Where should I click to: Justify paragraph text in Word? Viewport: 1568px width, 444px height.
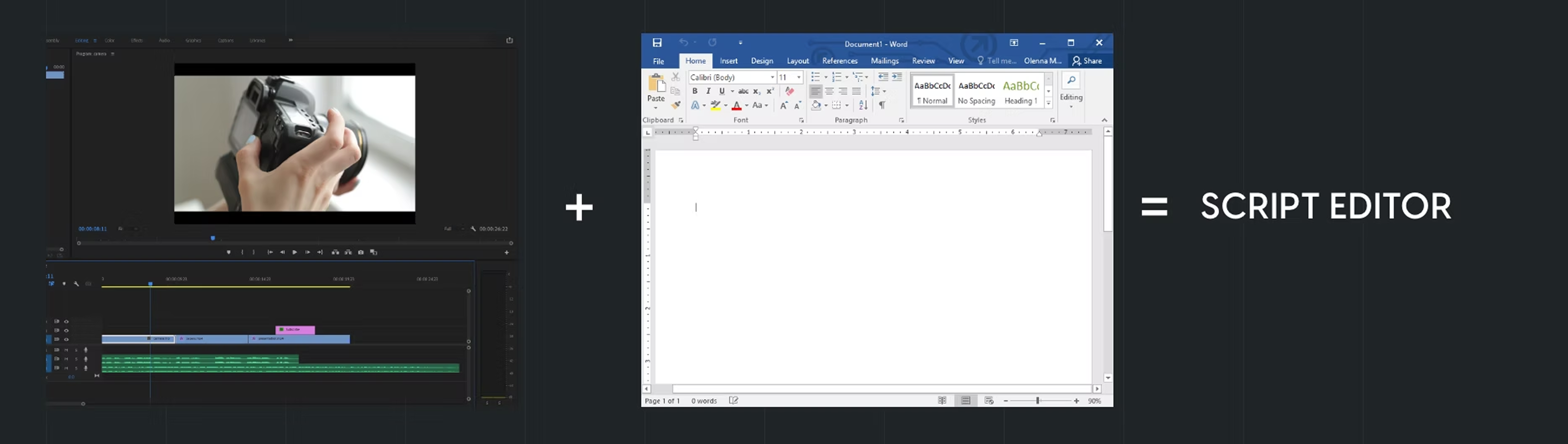click(x=856, y=91)
